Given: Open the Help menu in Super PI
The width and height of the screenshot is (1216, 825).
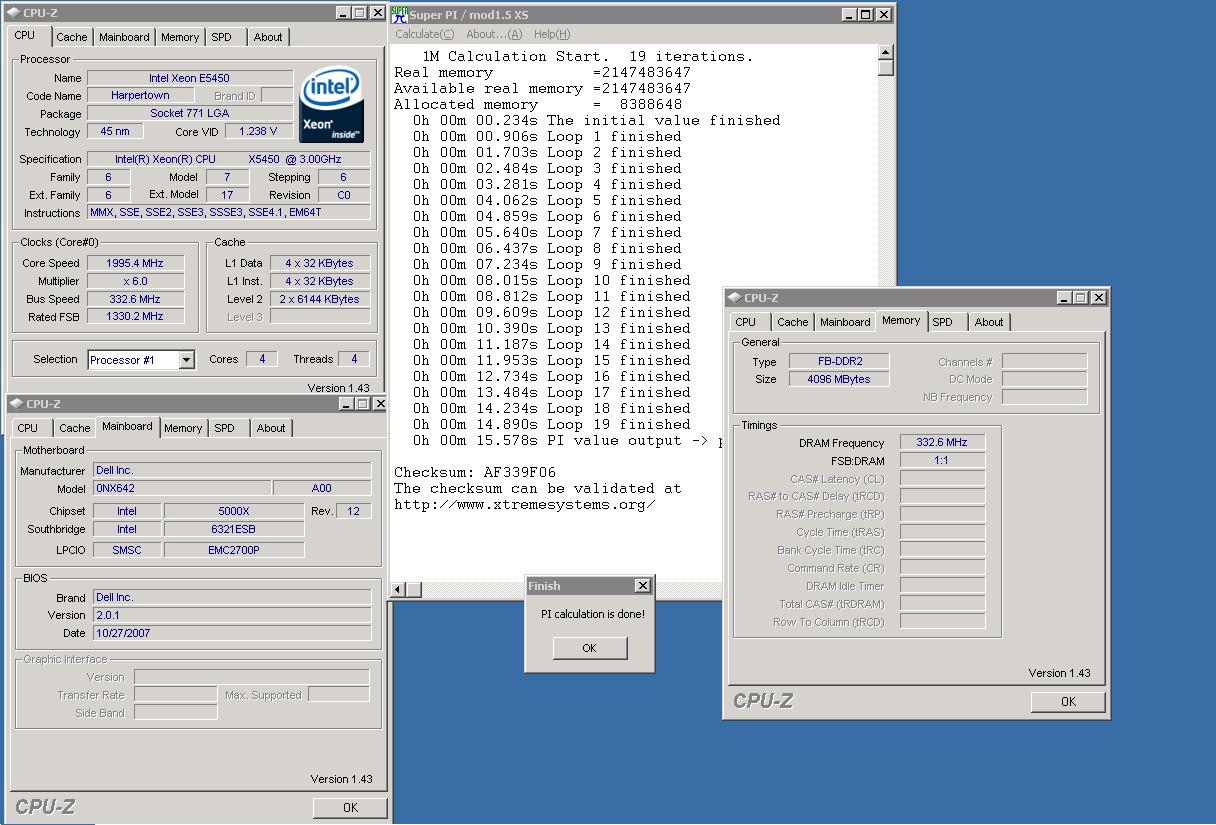Looking at the screenshot, I should (x=552, y=34).
